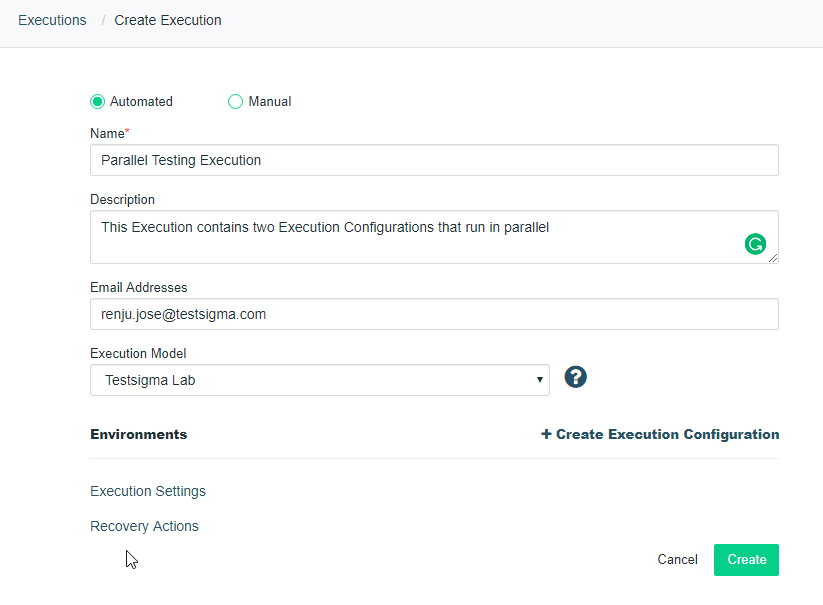
Task: Click the Email Addresses input field
Action: 434,314
